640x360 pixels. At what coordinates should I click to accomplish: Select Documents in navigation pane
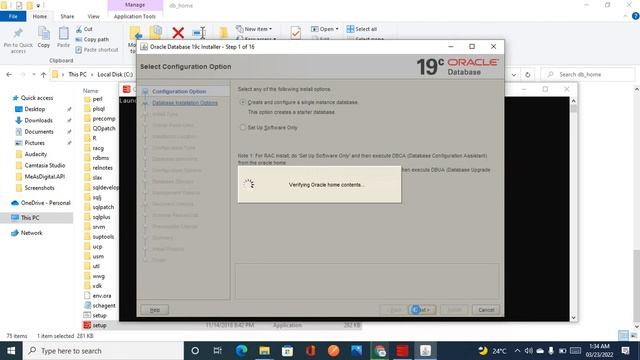pos(39,132)
